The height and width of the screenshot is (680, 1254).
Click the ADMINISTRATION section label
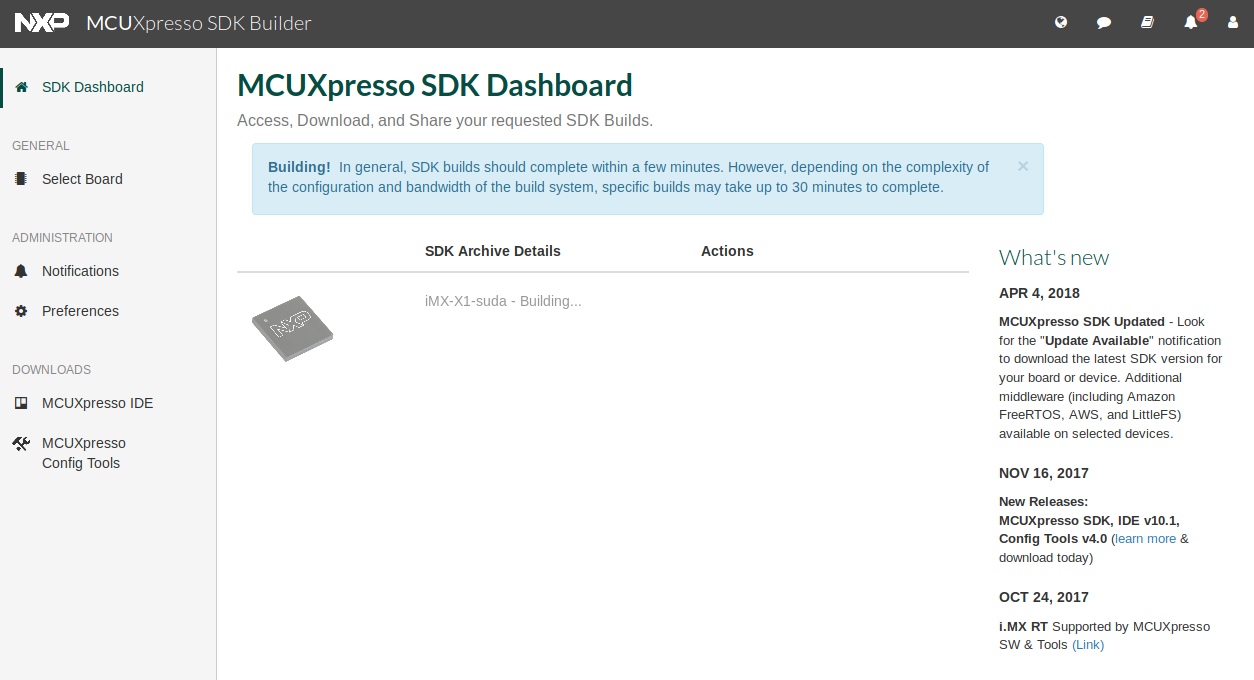coord(62,238)
